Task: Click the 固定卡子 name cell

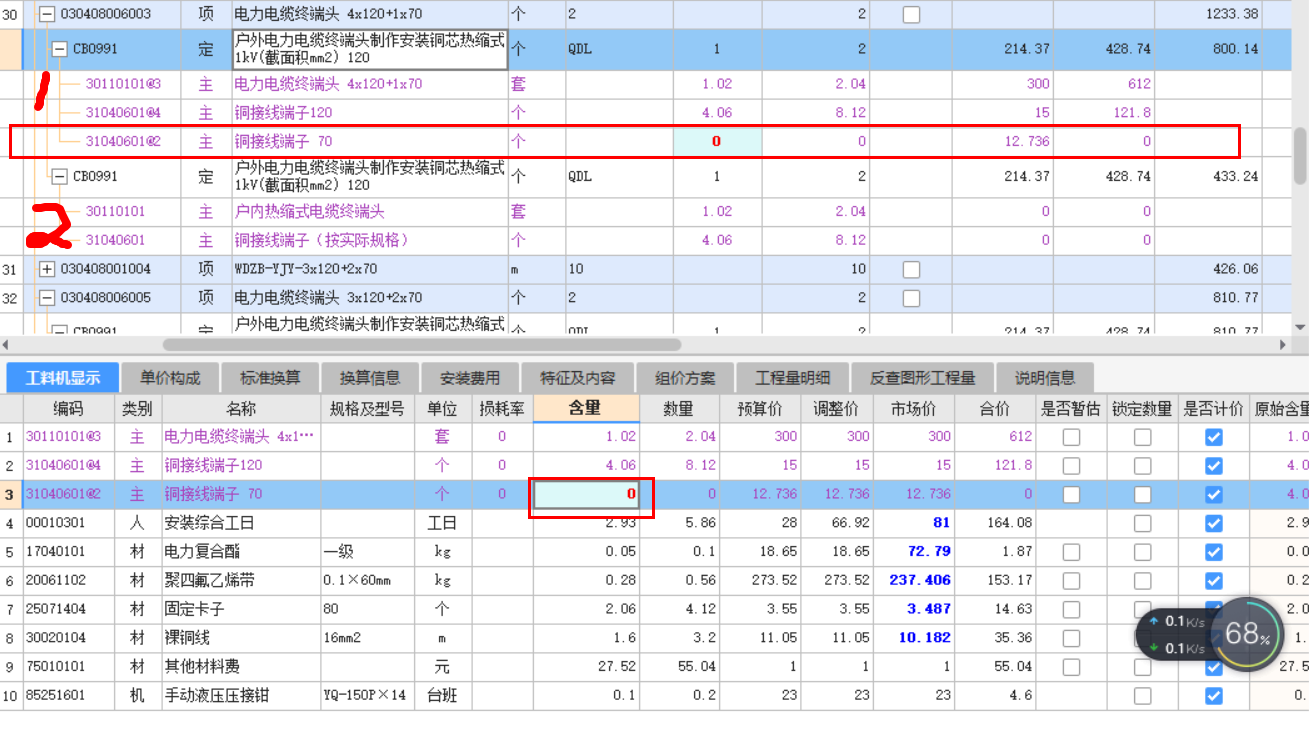Action: click(x=240, y=609)
